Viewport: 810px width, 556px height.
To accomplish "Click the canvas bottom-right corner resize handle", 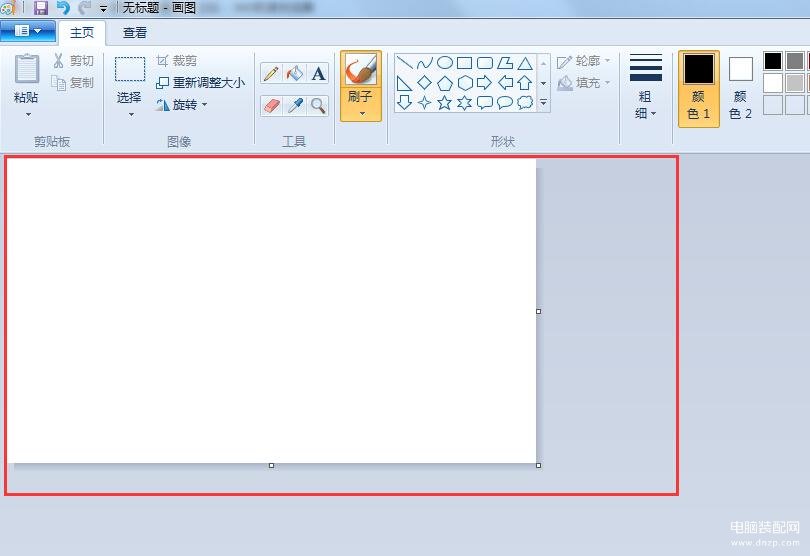I will (538, 466).
